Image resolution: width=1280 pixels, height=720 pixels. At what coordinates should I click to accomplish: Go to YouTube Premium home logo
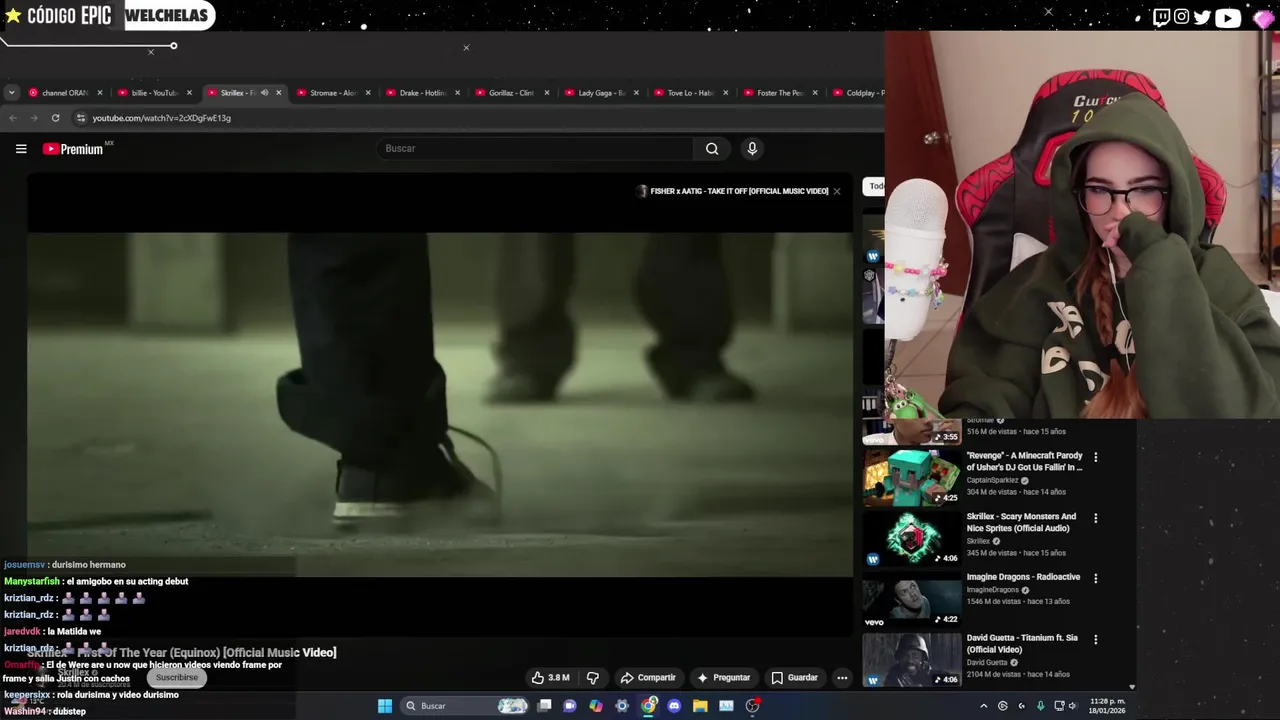tap(78, 149)
